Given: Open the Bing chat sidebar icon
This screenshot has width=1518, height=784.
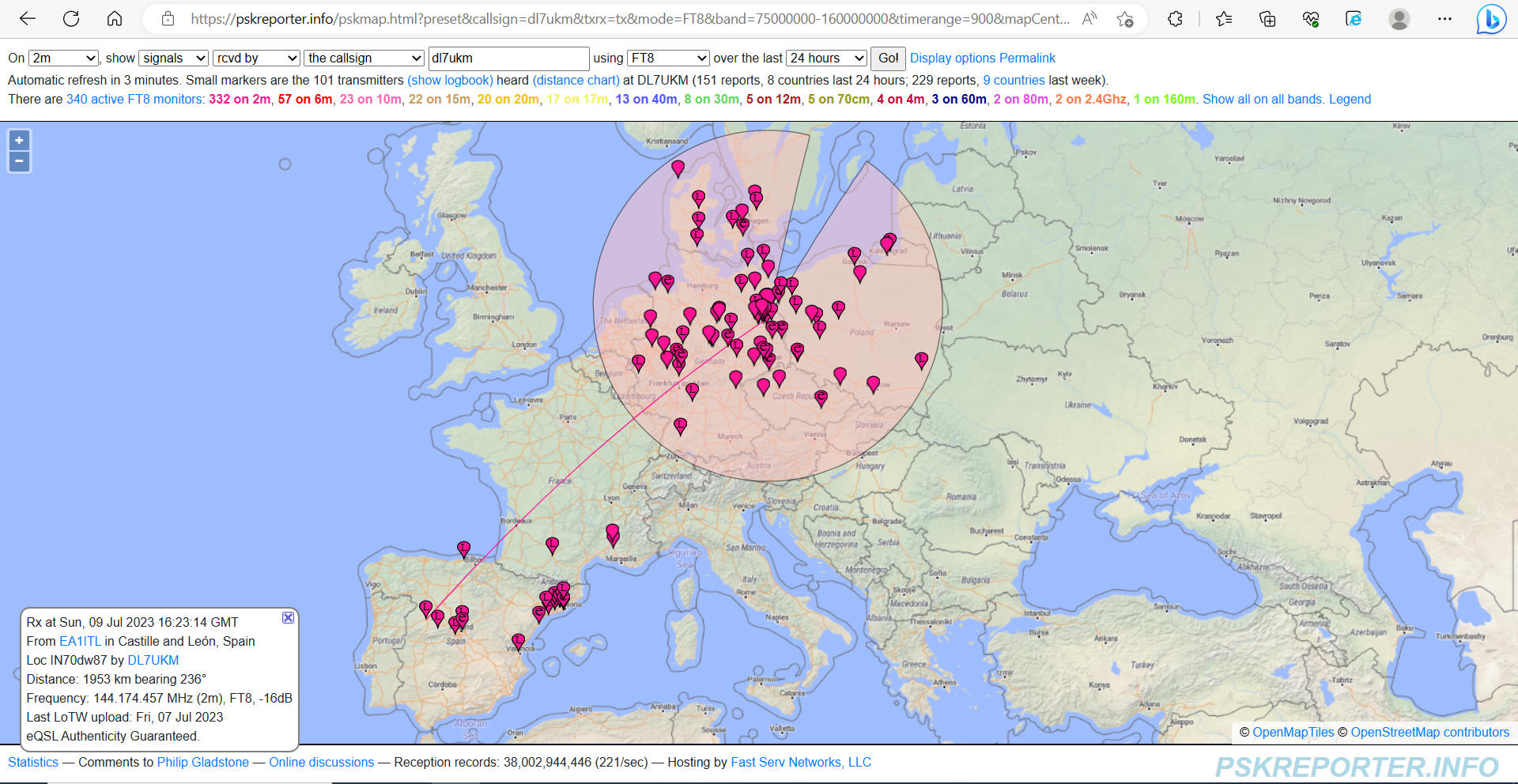Looking at the screenshot, I should point(1490,19).
